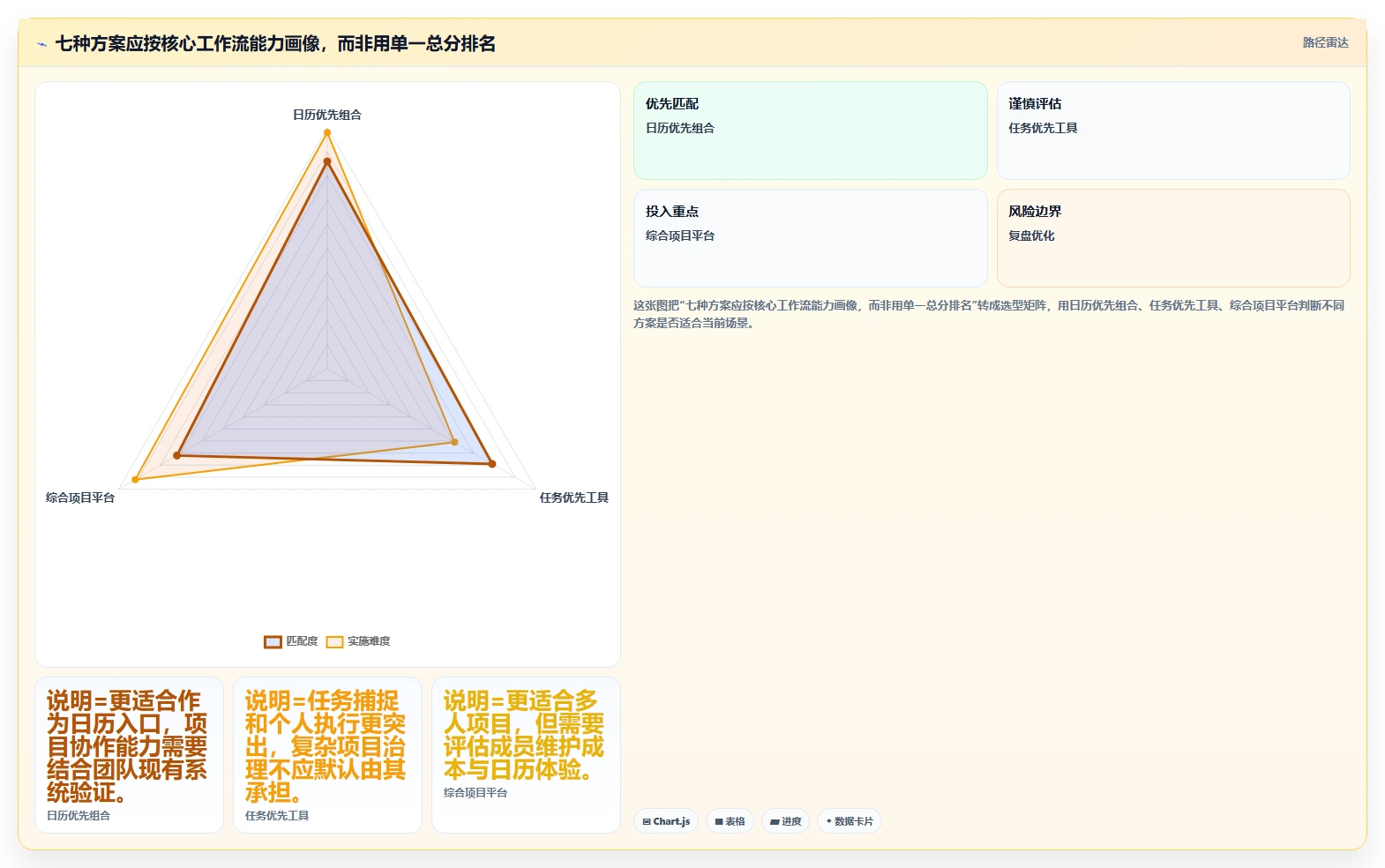Click 综合项目平台 text in 投入重点 card
The width and height of the screenshot is (1385, 868).
[x=680, y=236]
